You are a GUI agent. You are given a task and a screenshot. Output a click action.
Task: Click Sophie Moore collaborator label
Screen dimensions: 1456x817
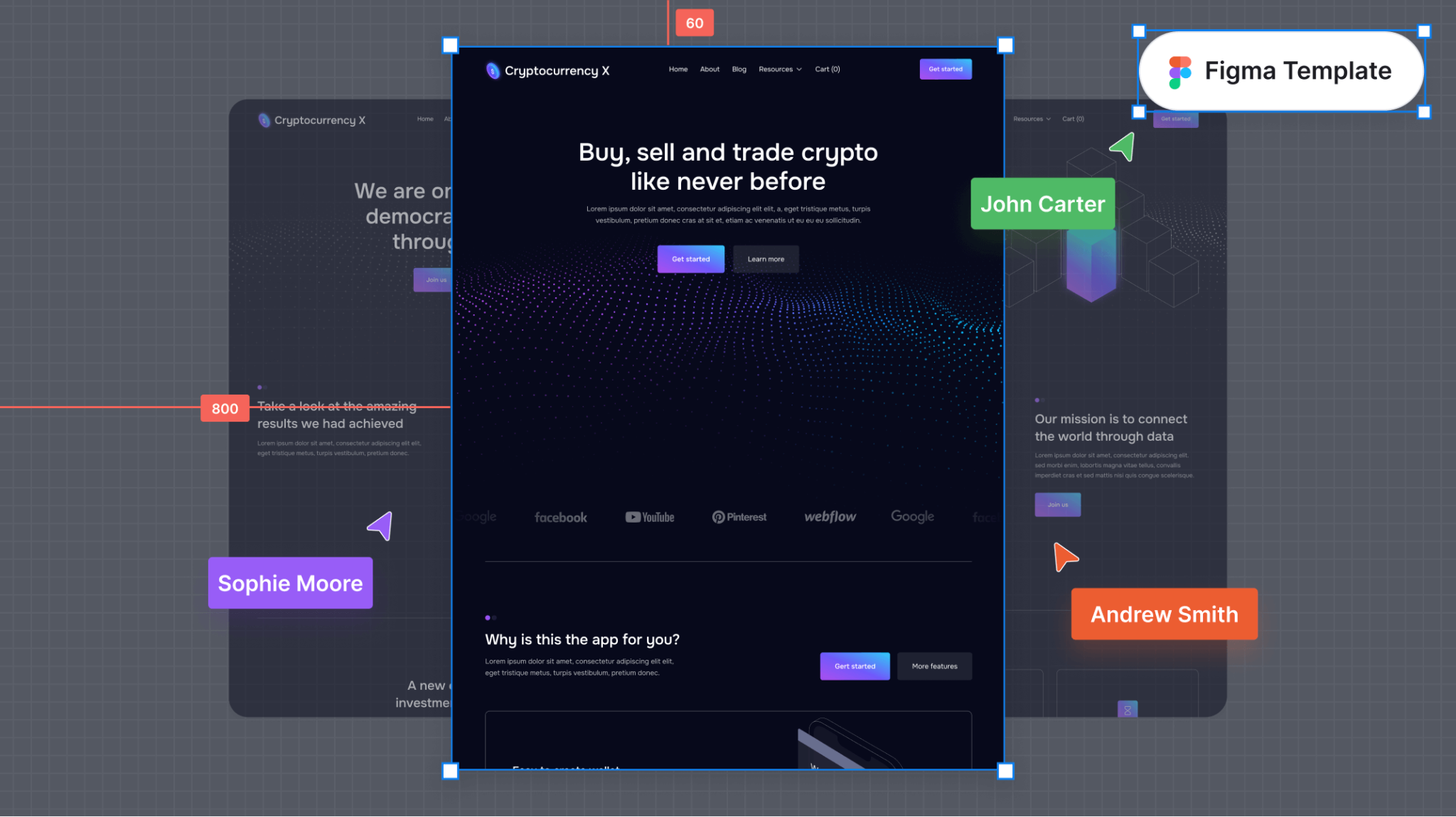pos(290,583)
